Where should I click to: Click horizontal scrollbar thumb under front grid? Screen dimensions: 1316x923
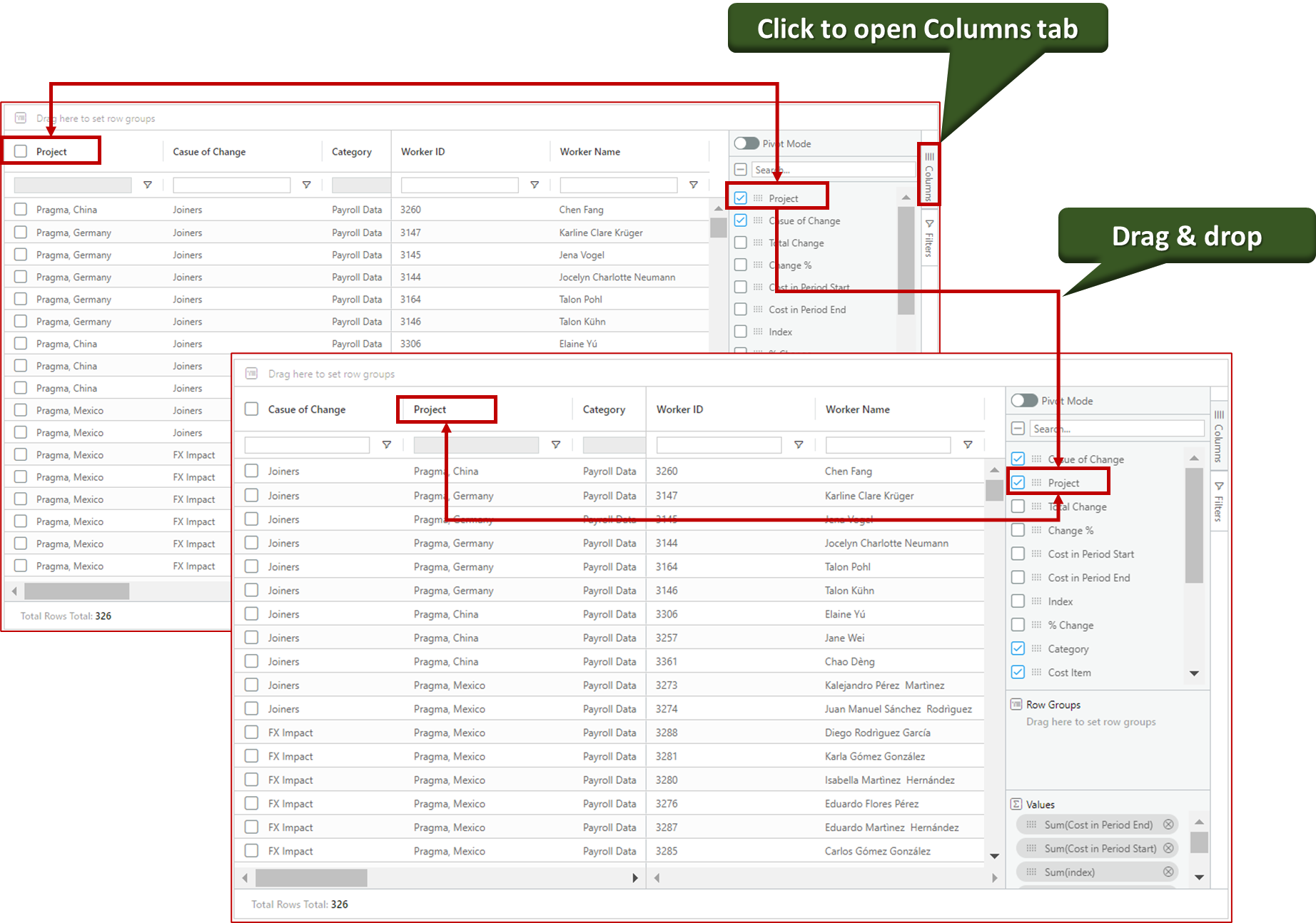point(311,878)
